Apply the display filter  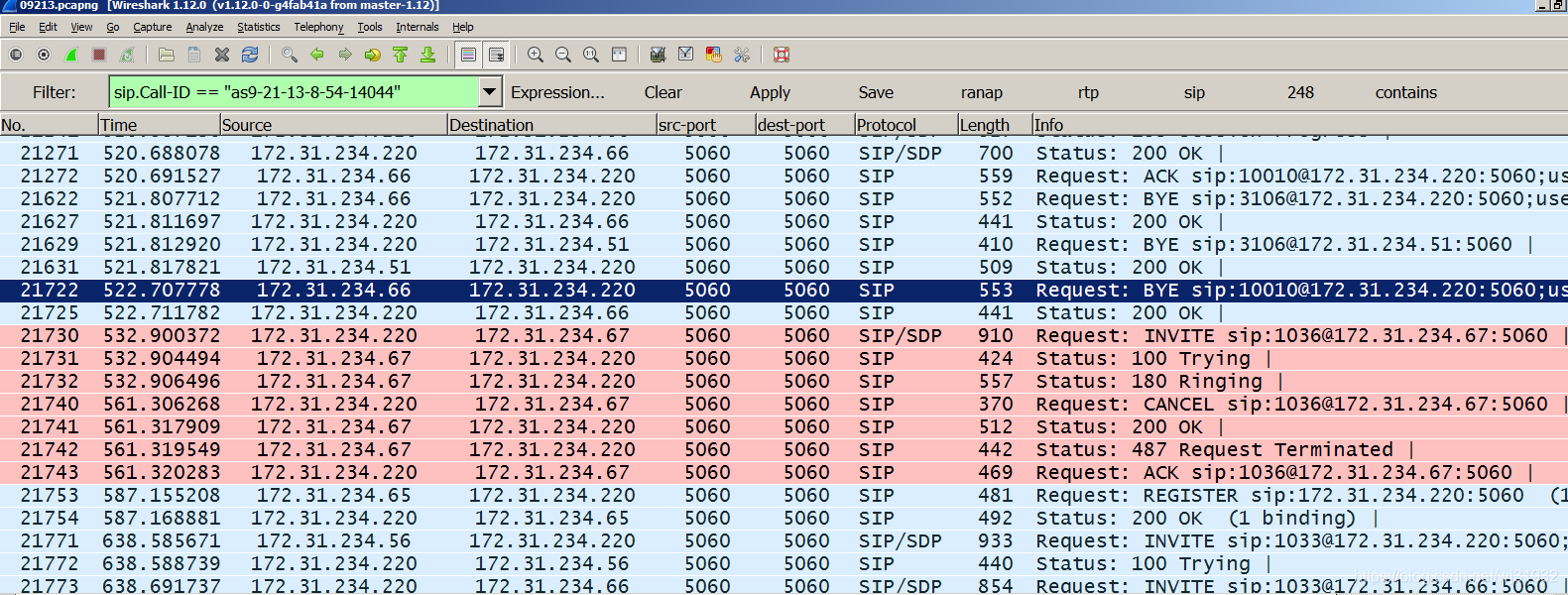(x=770, y=92)
